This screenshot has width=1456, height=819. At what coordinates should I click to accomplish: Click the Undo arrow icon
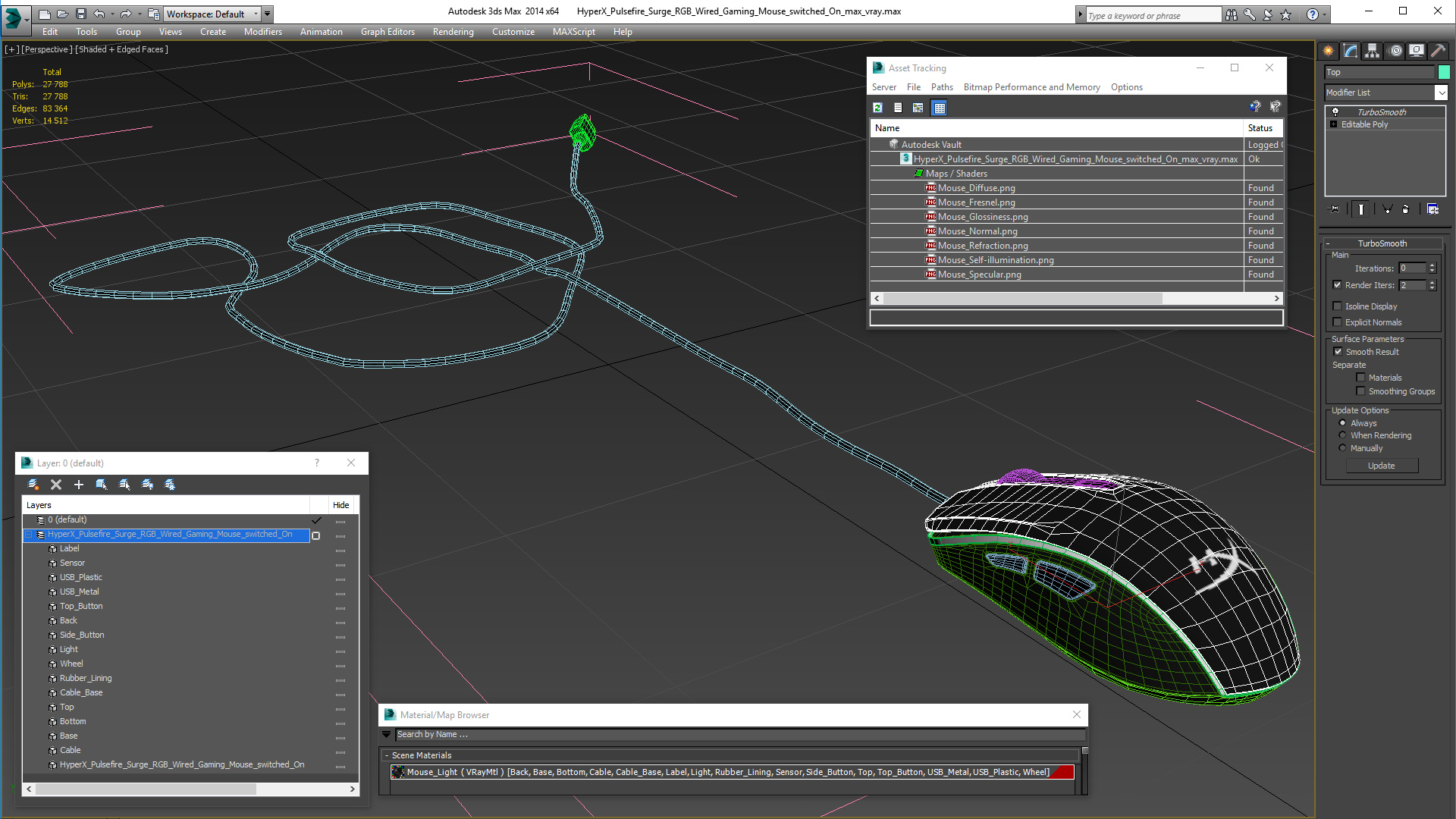point(99,14)
